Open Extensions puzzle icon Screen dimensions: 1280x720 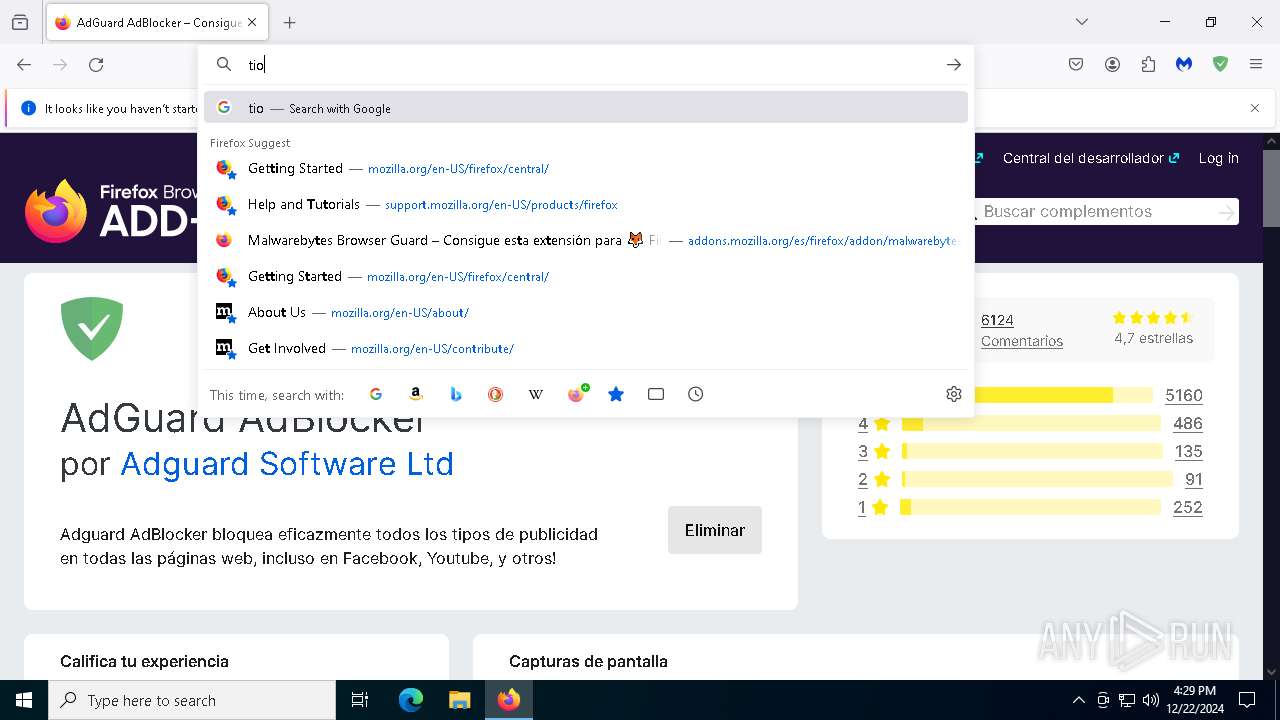tap(1148, 64)
